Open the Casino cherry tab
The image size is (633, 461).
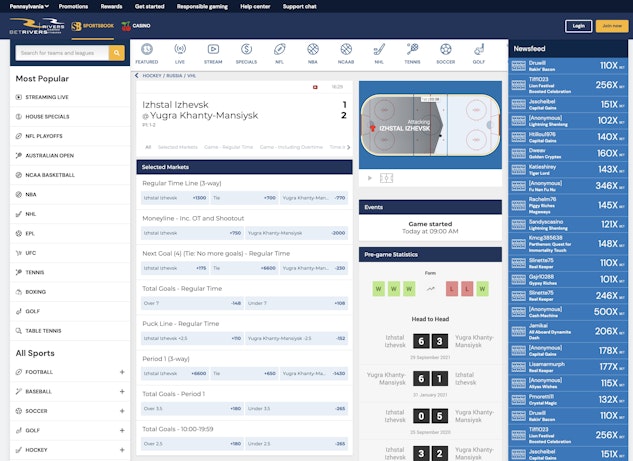[136, 26]
